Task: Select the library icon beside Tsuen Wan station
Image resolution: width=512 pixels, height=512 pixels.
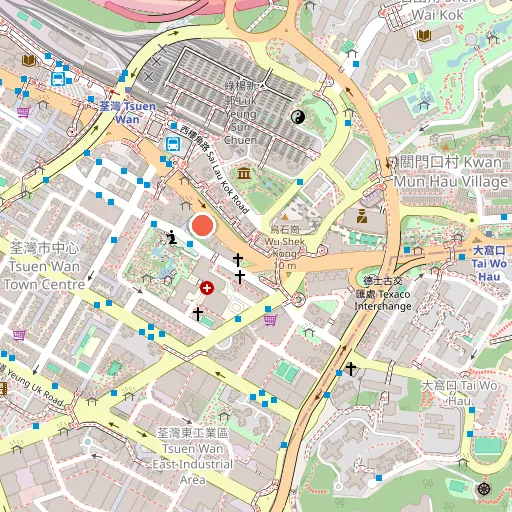Action: (x=29, y=60)
